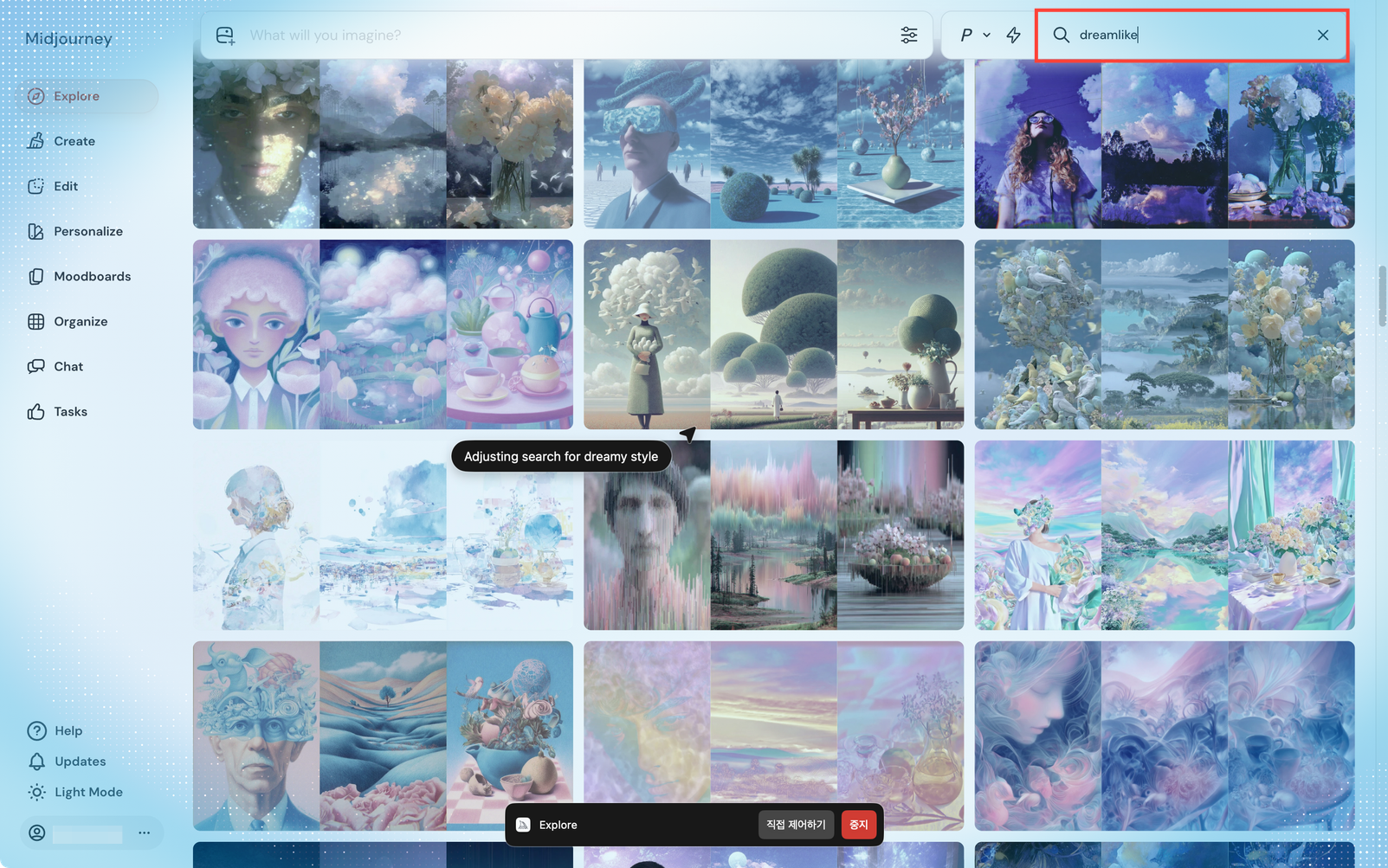Open the Create page
1388x868 pixels.
tap(74, 141)
